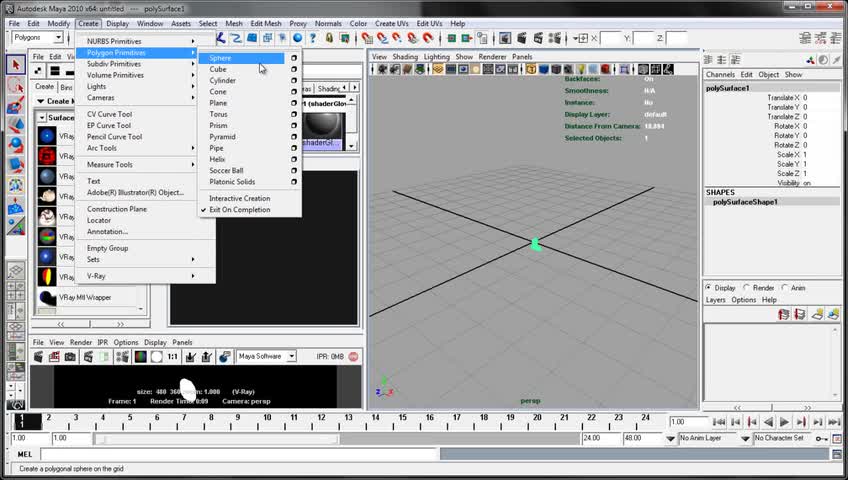
Task: Open the Help question mark icon on shelf
Action: point(313,38)
